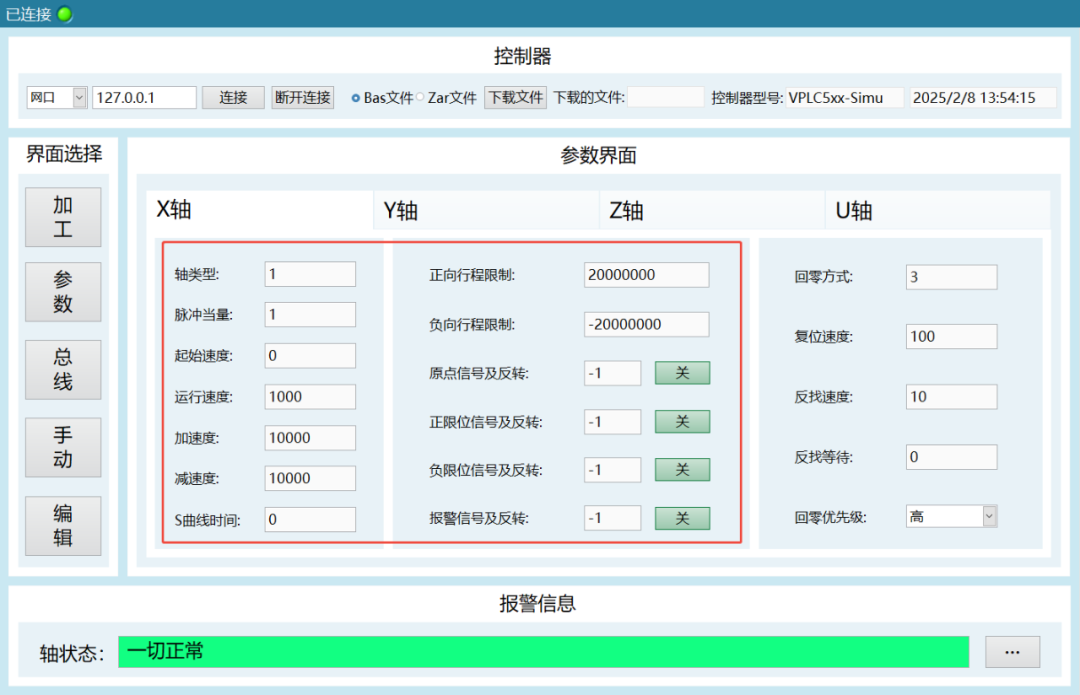Viewport: 1080px width, 695px height.
Task: Switch to the U轴 tab
Action: (x=938, y=210)
